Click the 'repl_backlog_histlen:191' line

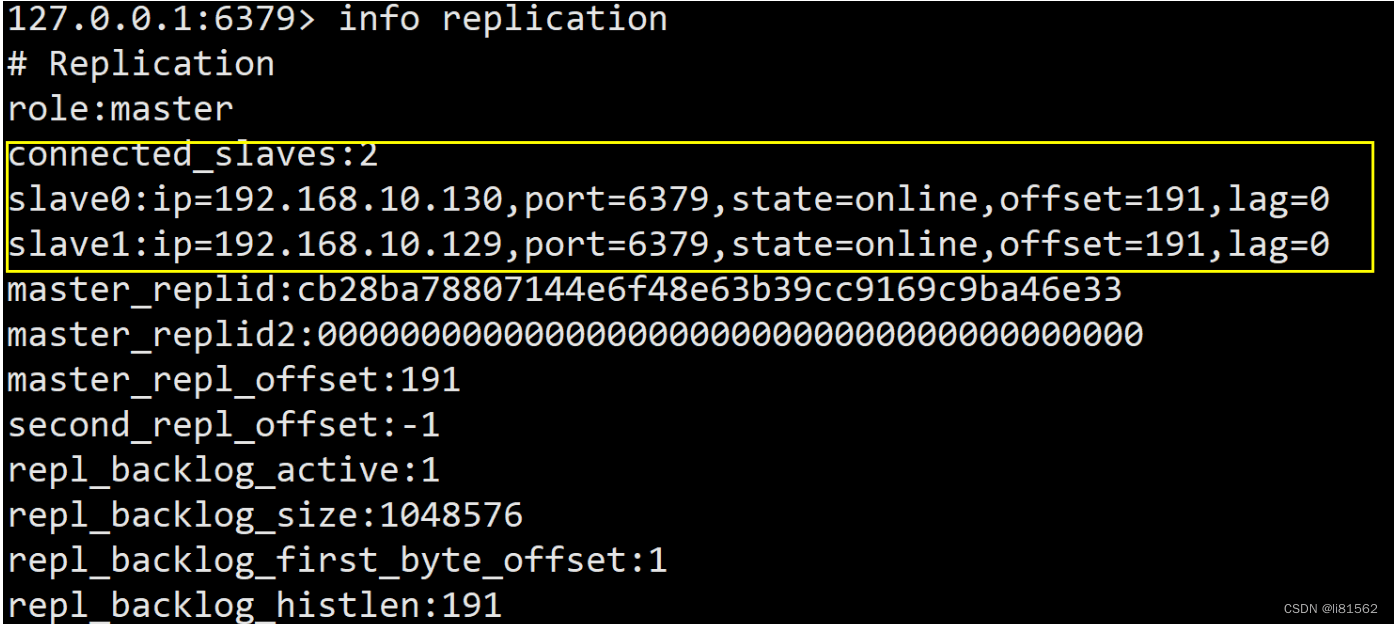255,606
